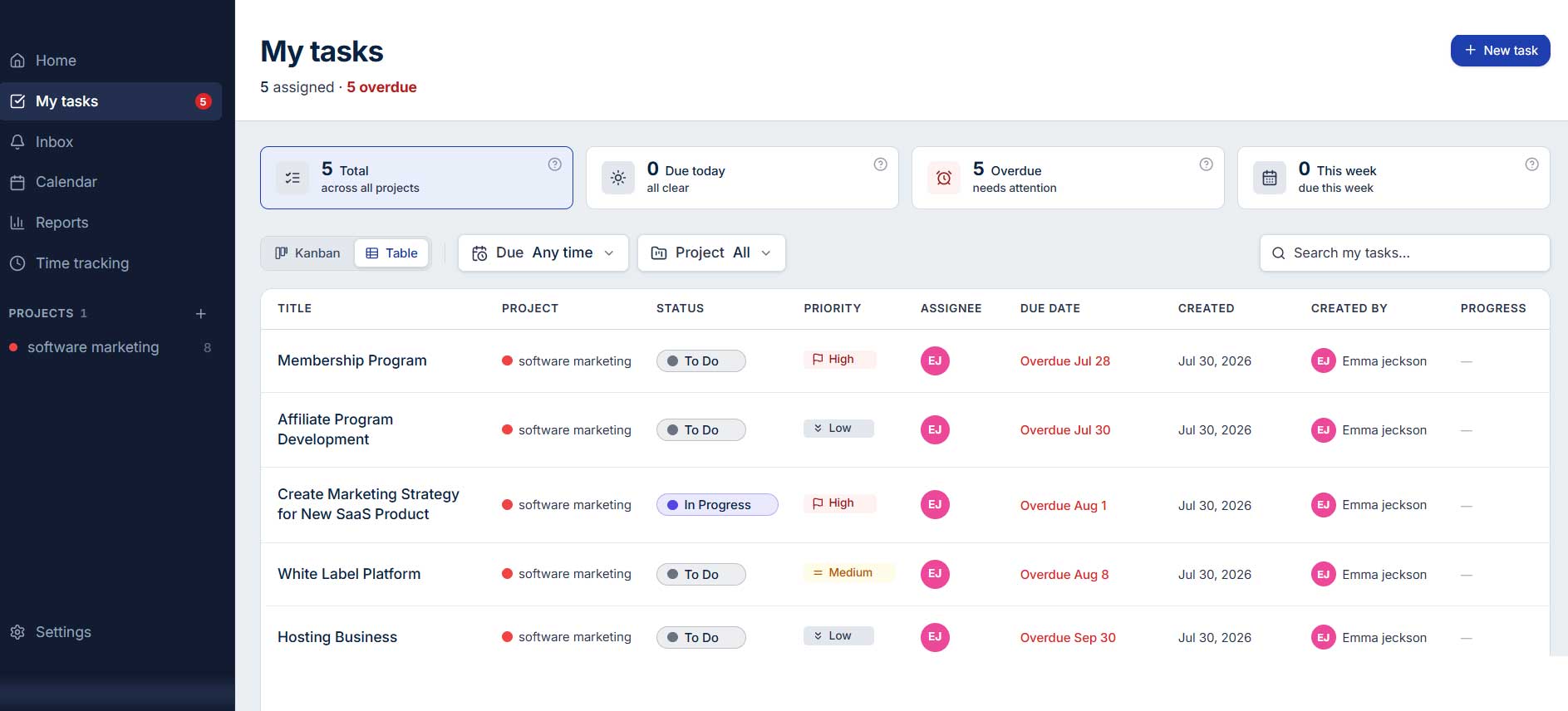Change the To Do status of Membership Program

(700, 361)
